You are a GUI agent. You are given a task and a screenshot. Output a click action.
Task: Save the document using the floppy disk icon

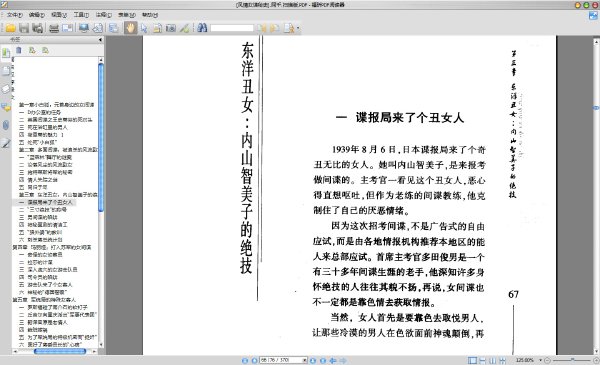[24, 28]
